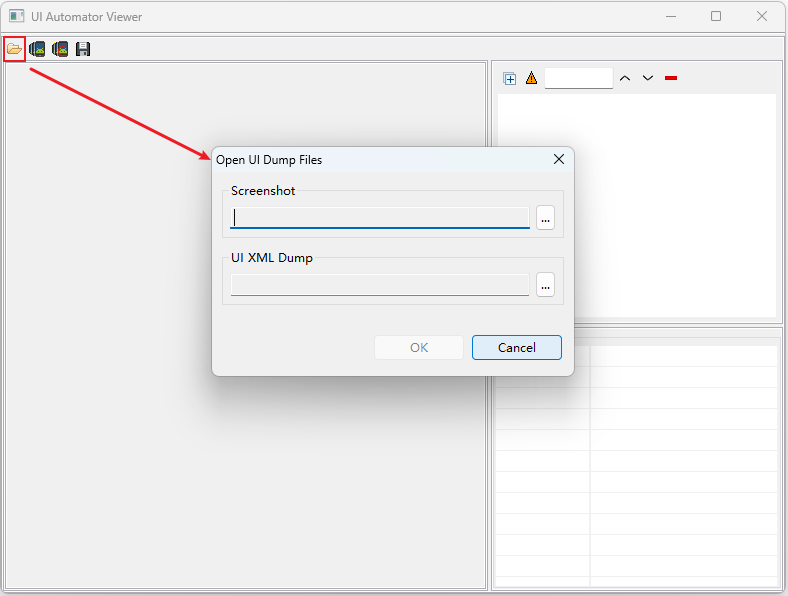Click the Screenshot path text field

point(380,218)
